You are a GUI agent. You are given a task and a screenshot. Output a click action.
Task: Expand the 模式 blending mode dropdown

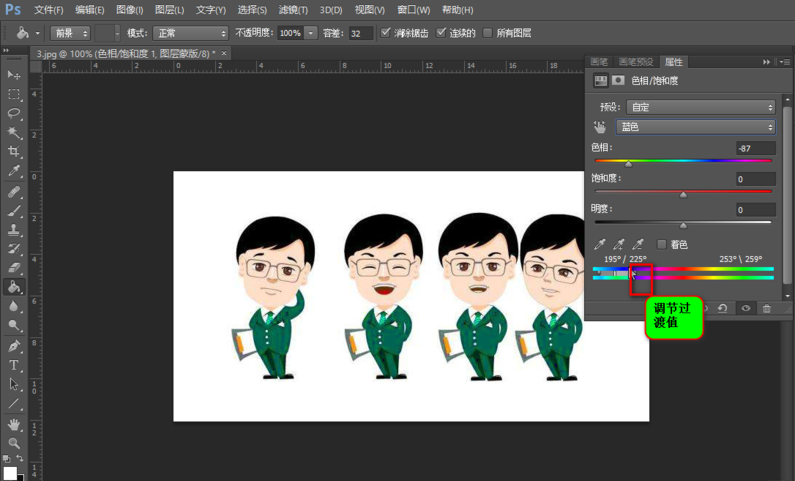[190, 33]
